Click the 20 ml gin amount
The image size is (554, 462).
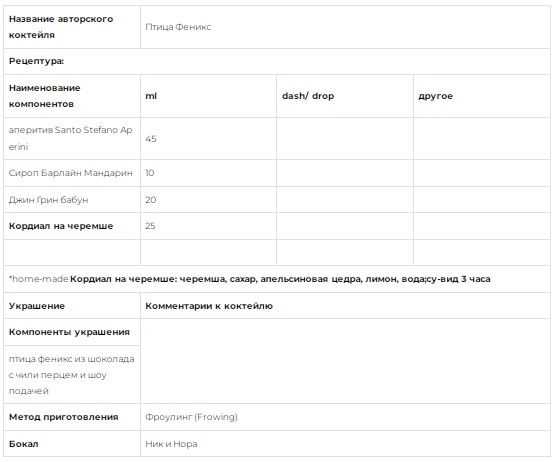[x=151, y=200]
